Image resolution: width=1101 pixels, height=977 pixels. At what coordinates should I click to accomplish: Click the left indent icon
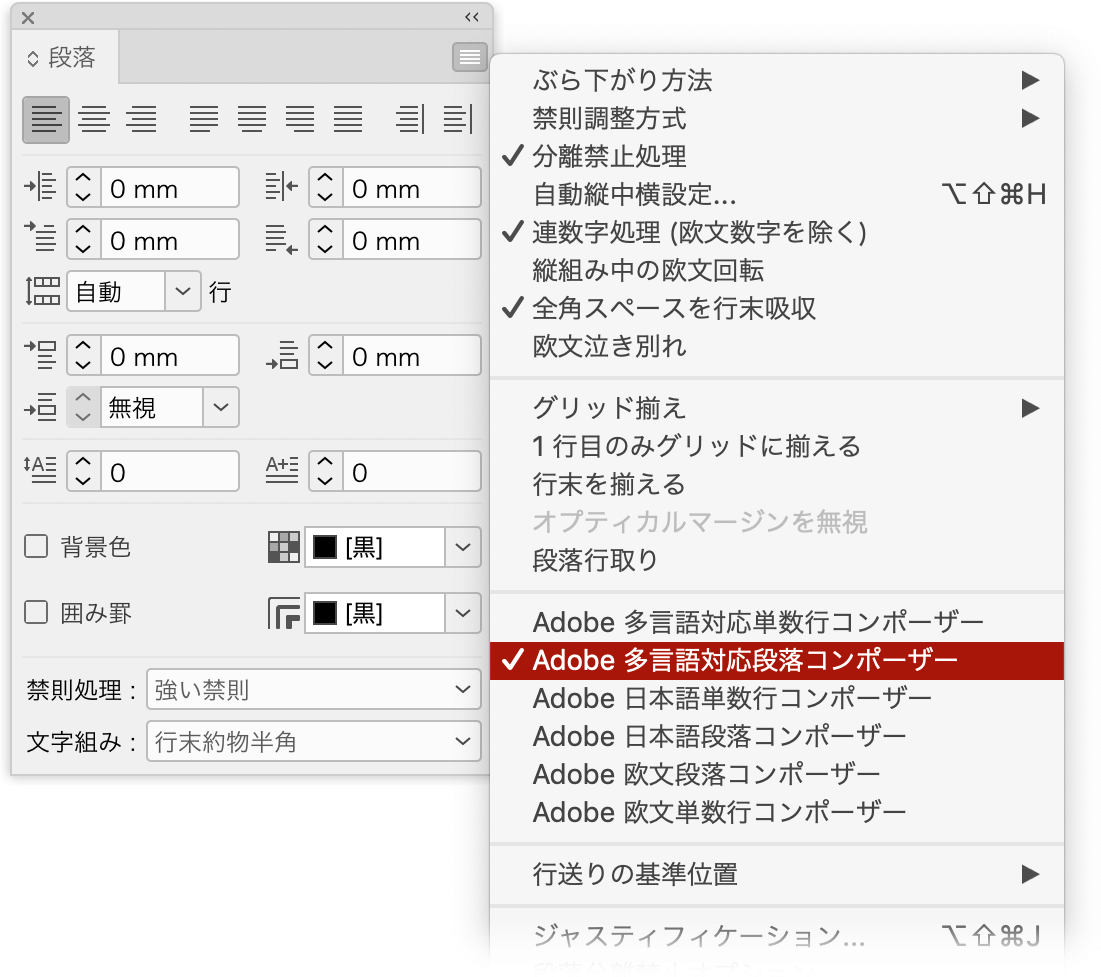tap(41, 187)
